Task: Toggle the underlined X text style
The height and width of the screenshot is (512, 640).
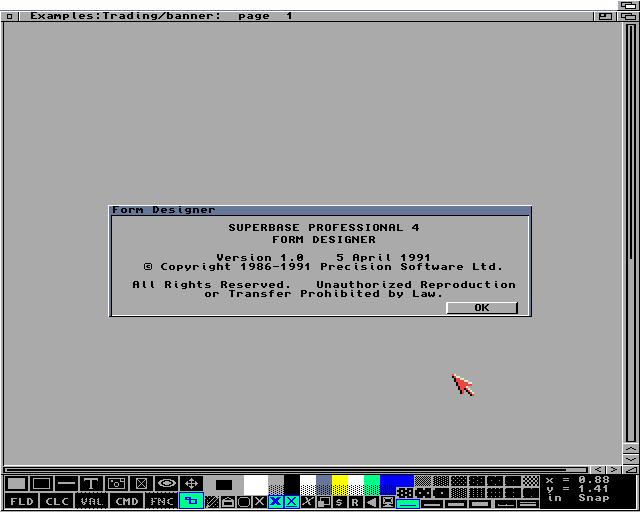Action: coord(291,502)
